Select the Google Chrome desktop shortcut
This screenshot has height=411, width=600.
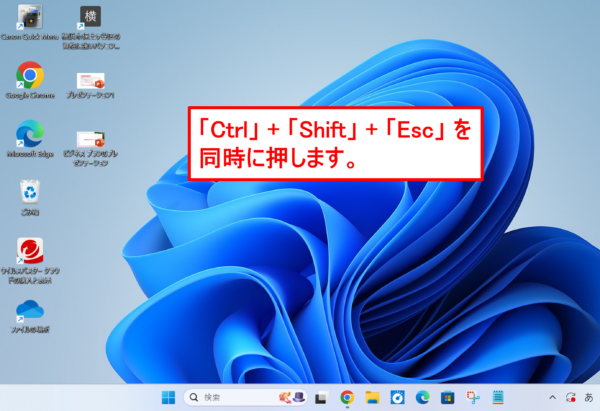click(30, 78)
